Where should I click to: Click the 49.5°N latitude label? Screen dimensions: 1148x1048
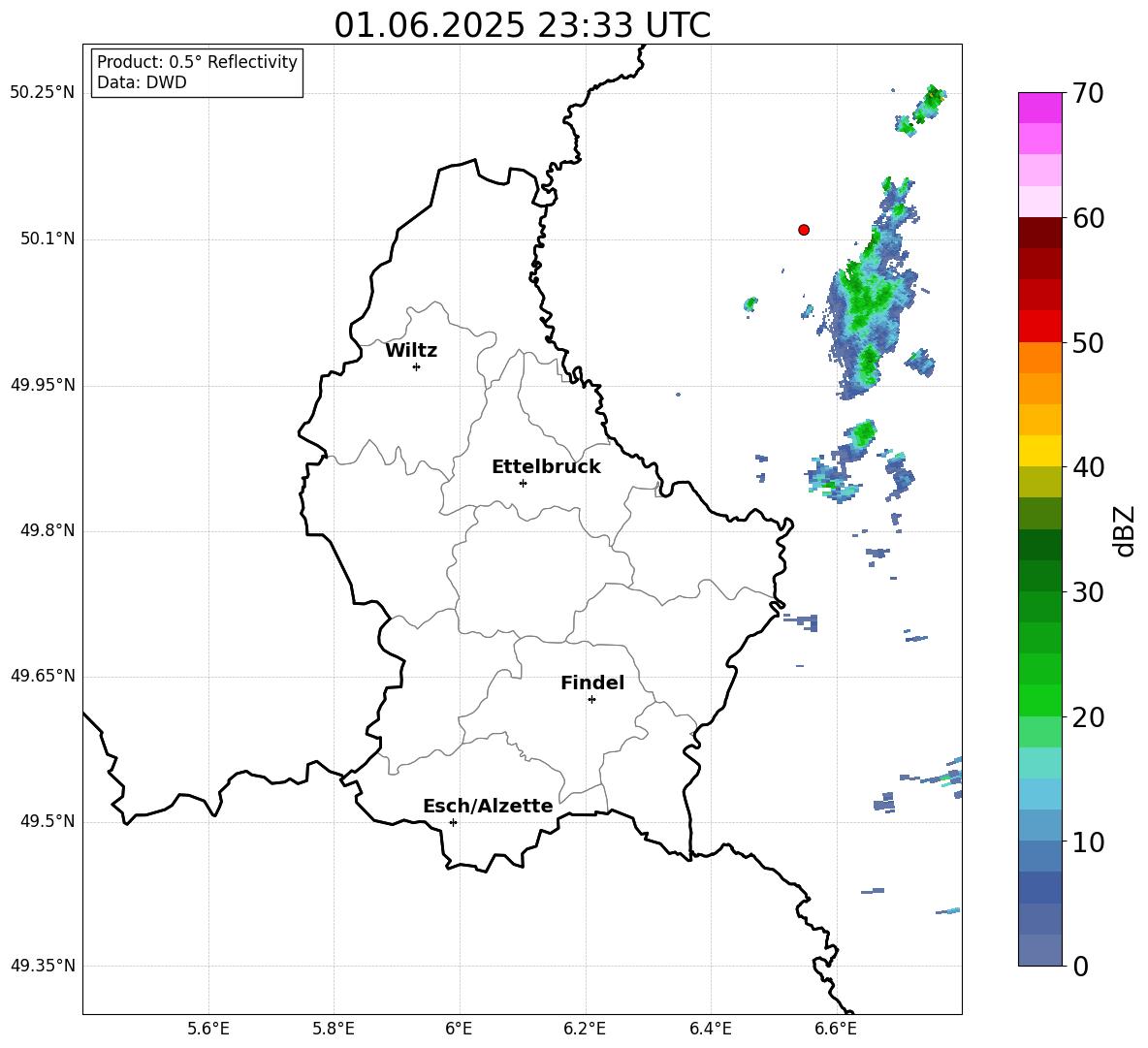tap(48, 821)
